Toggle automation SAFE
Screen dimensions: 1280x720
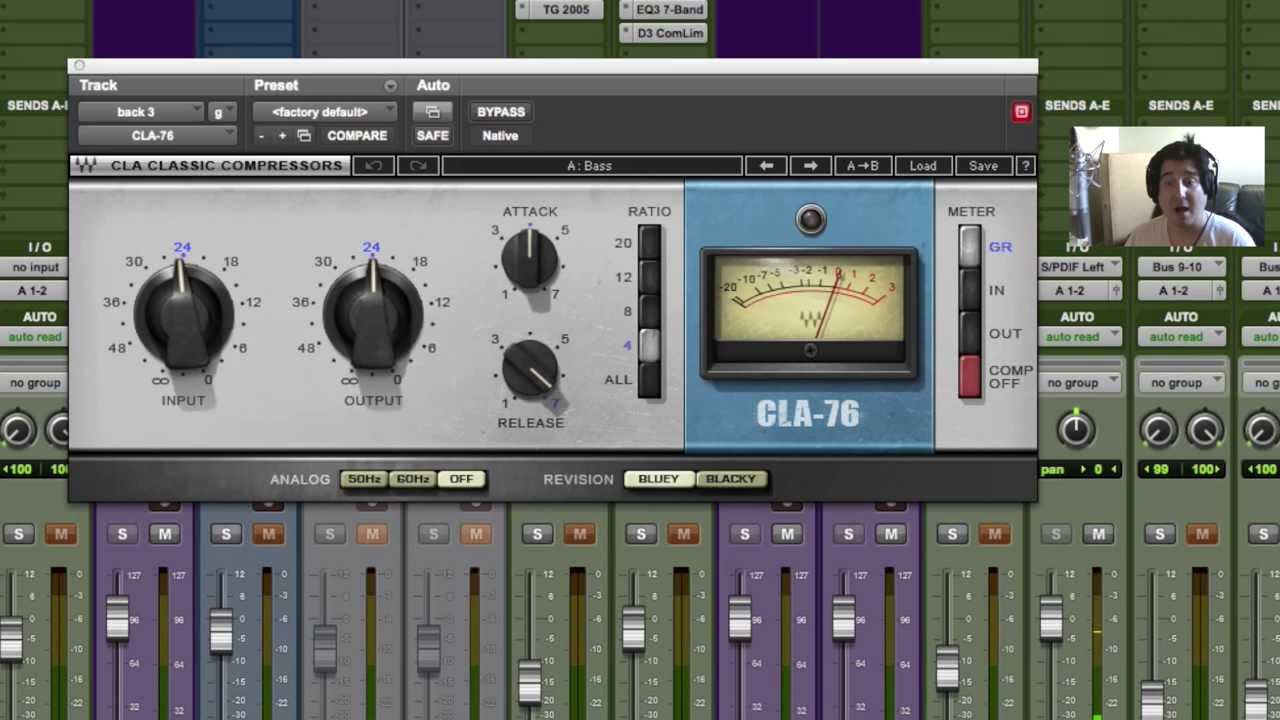pyautogui.click(x=432, y=136)
